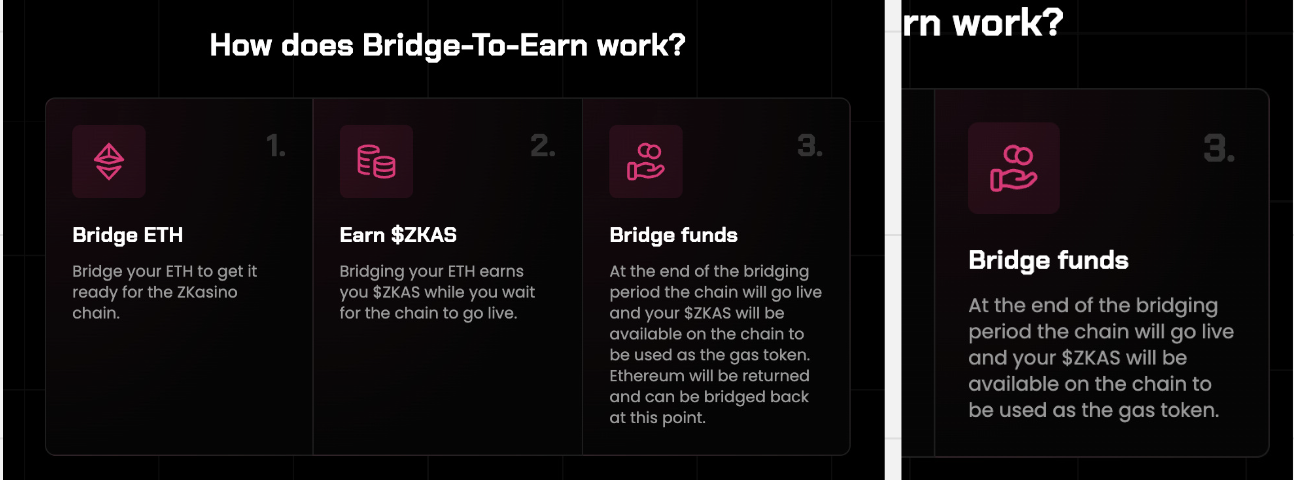Click the smaller "Bridge funds" heading
The image size is (1294, 480).
[x=673, y=236]
